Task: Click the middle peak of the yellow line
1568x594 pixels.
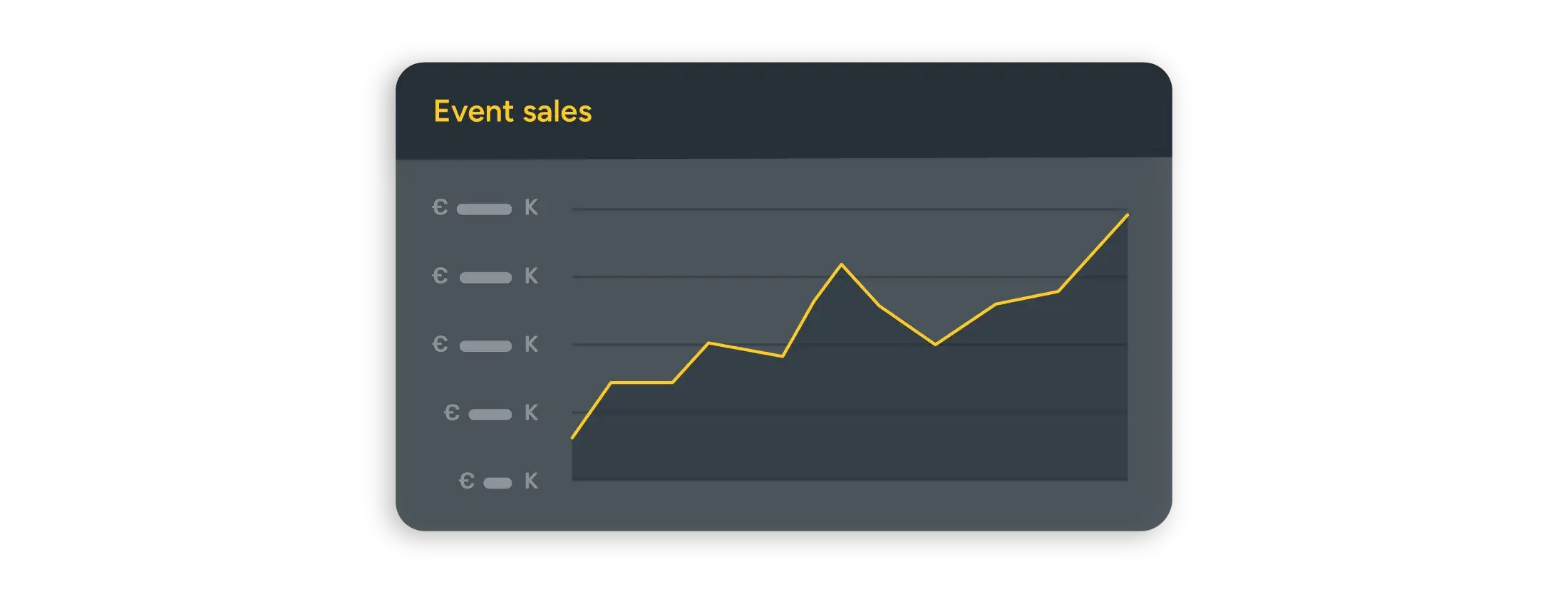Action: pyautogui.click(x=842, y=265)
